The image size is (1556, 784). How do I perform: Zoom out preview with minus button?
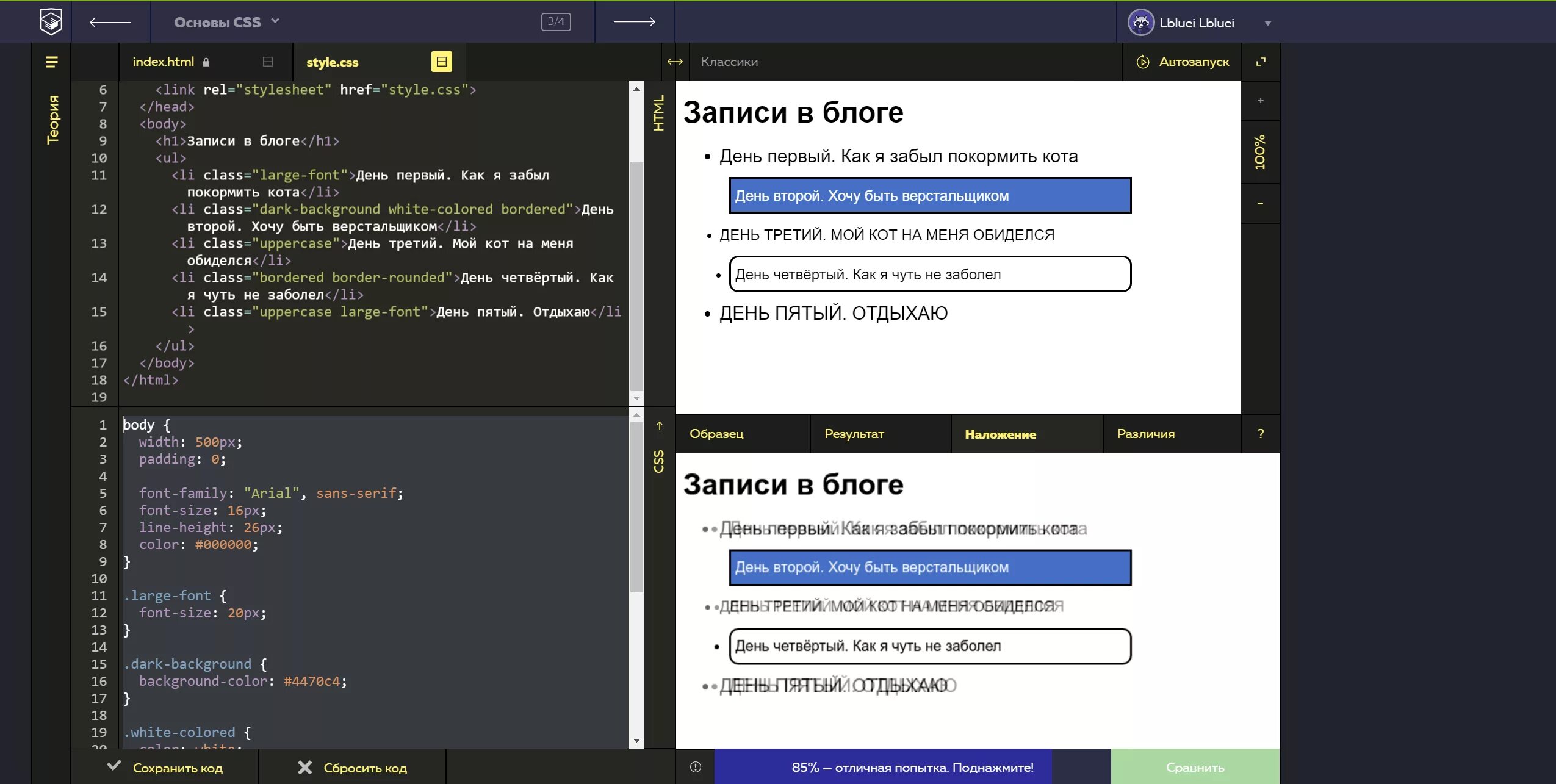[x=1261, y=204]
